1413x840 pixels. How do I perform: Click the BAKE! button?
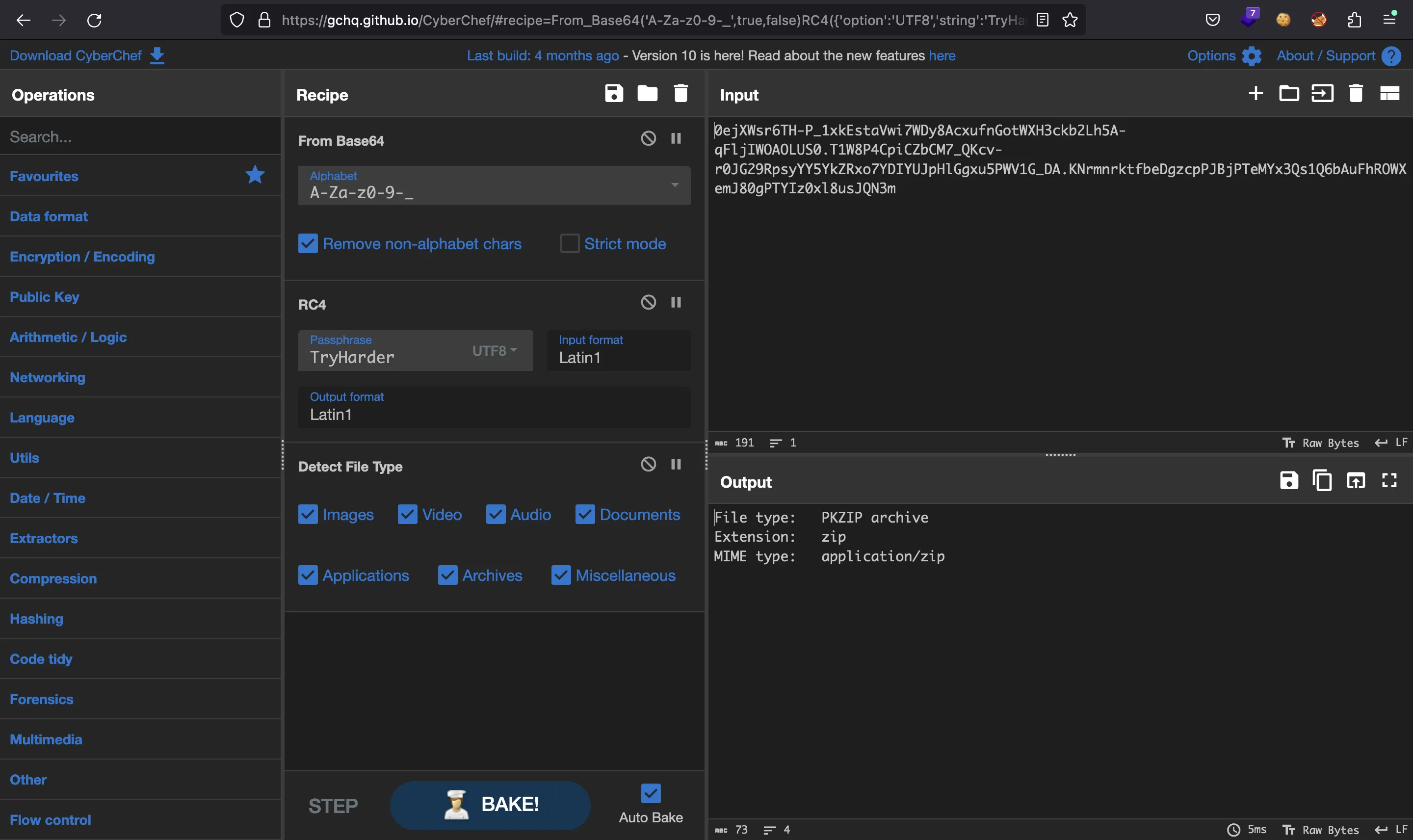[490, 805]
